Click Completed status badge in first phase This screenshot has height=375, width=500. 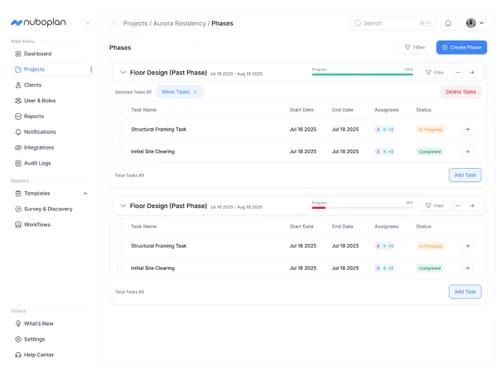click(430, 152)
